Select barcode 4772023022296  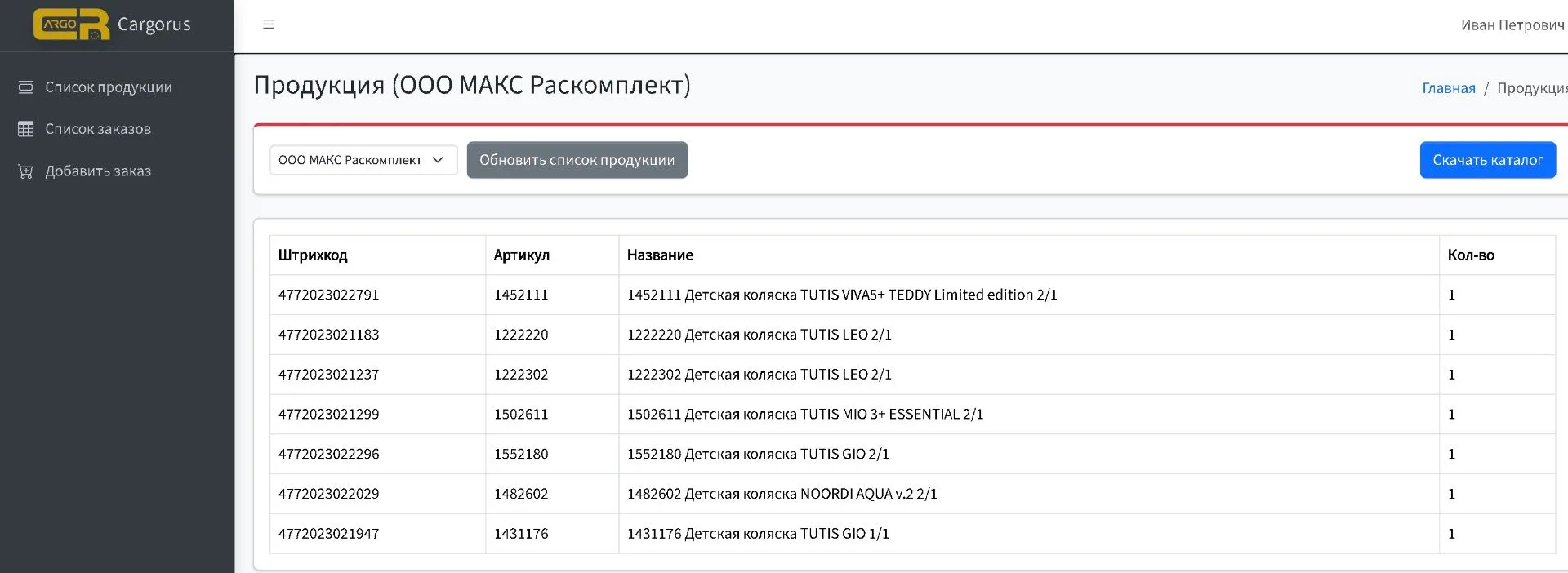(329, 454)
